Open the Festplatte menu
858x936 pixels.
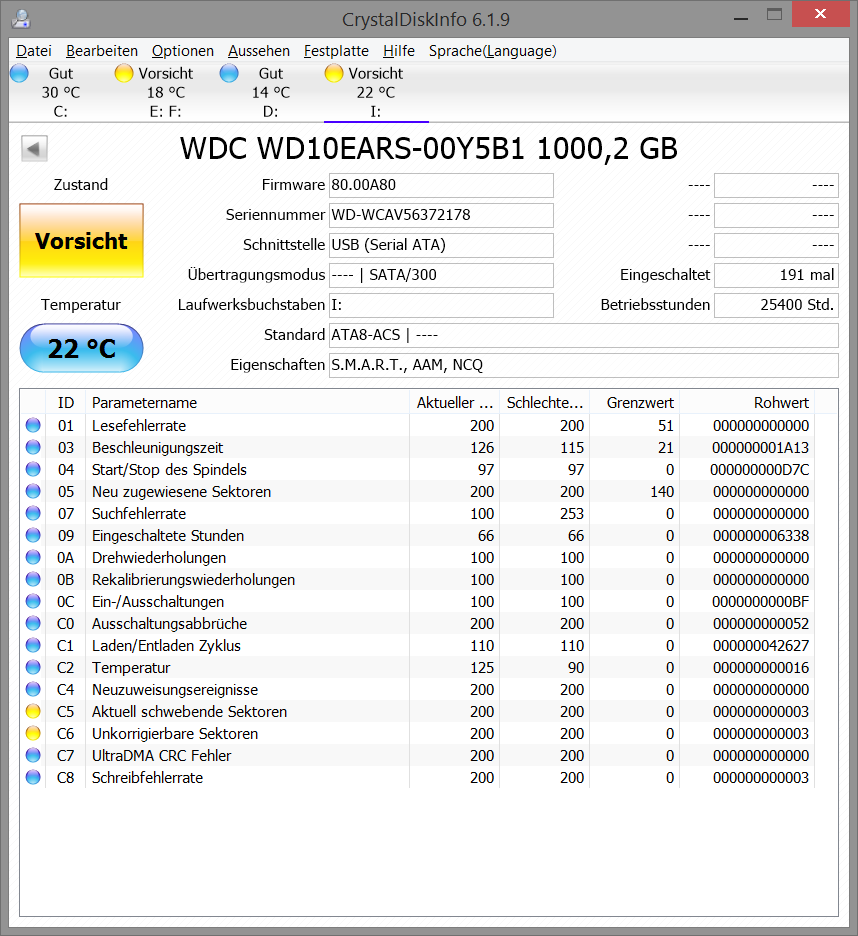tap(336, 51)
